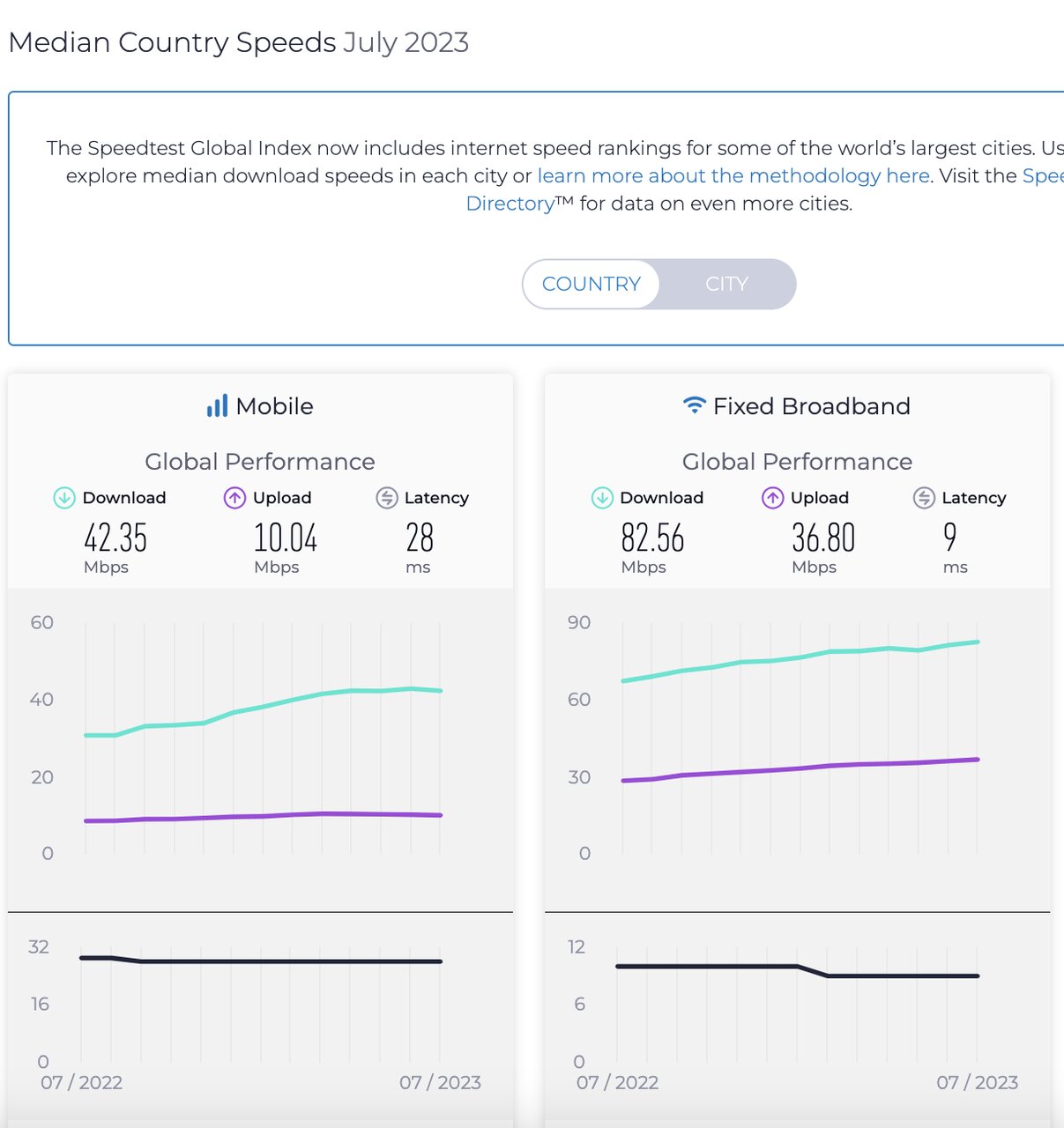Open the methodology link
This screenshot has width=1064, height=1128.
tap(733, 175)
